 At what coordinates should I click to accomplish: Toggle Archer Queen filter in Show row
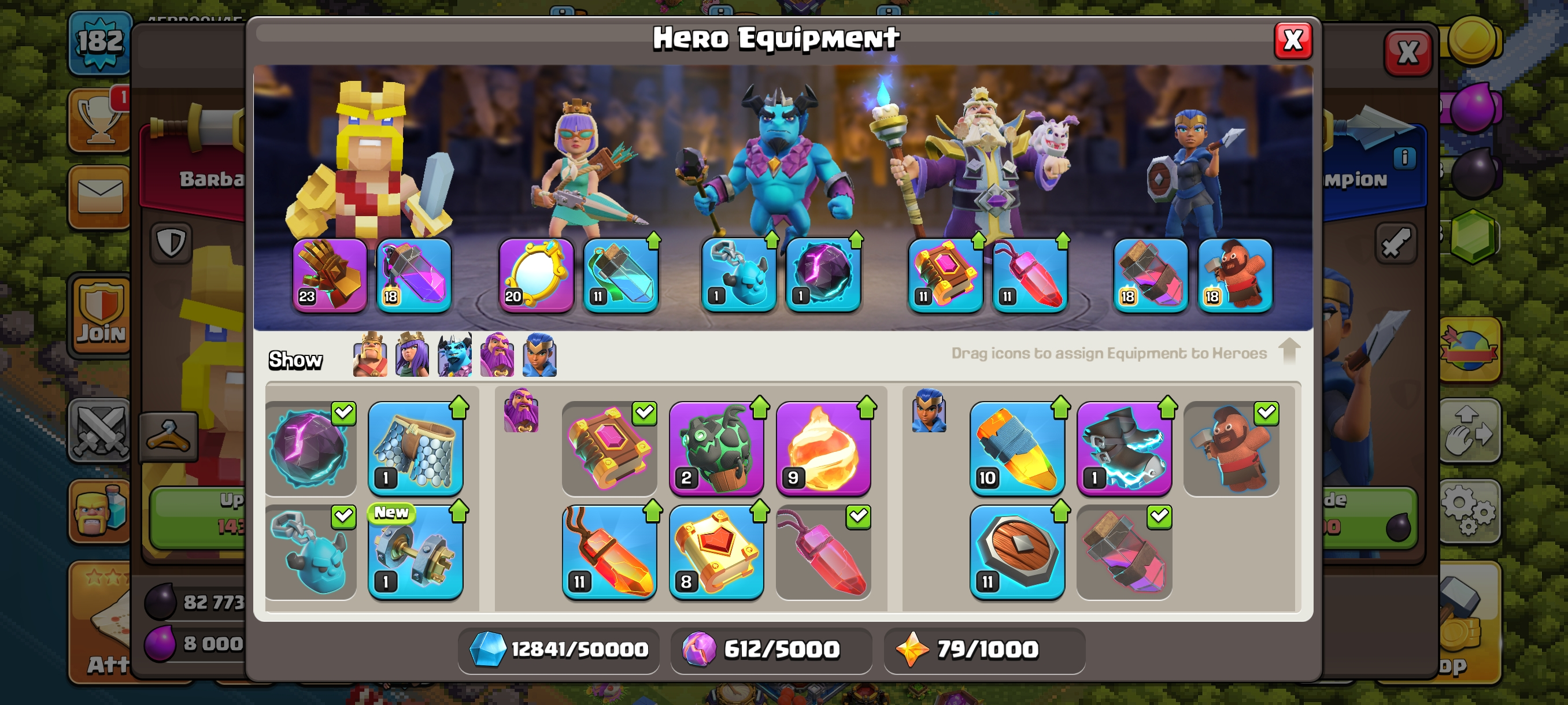412,355
